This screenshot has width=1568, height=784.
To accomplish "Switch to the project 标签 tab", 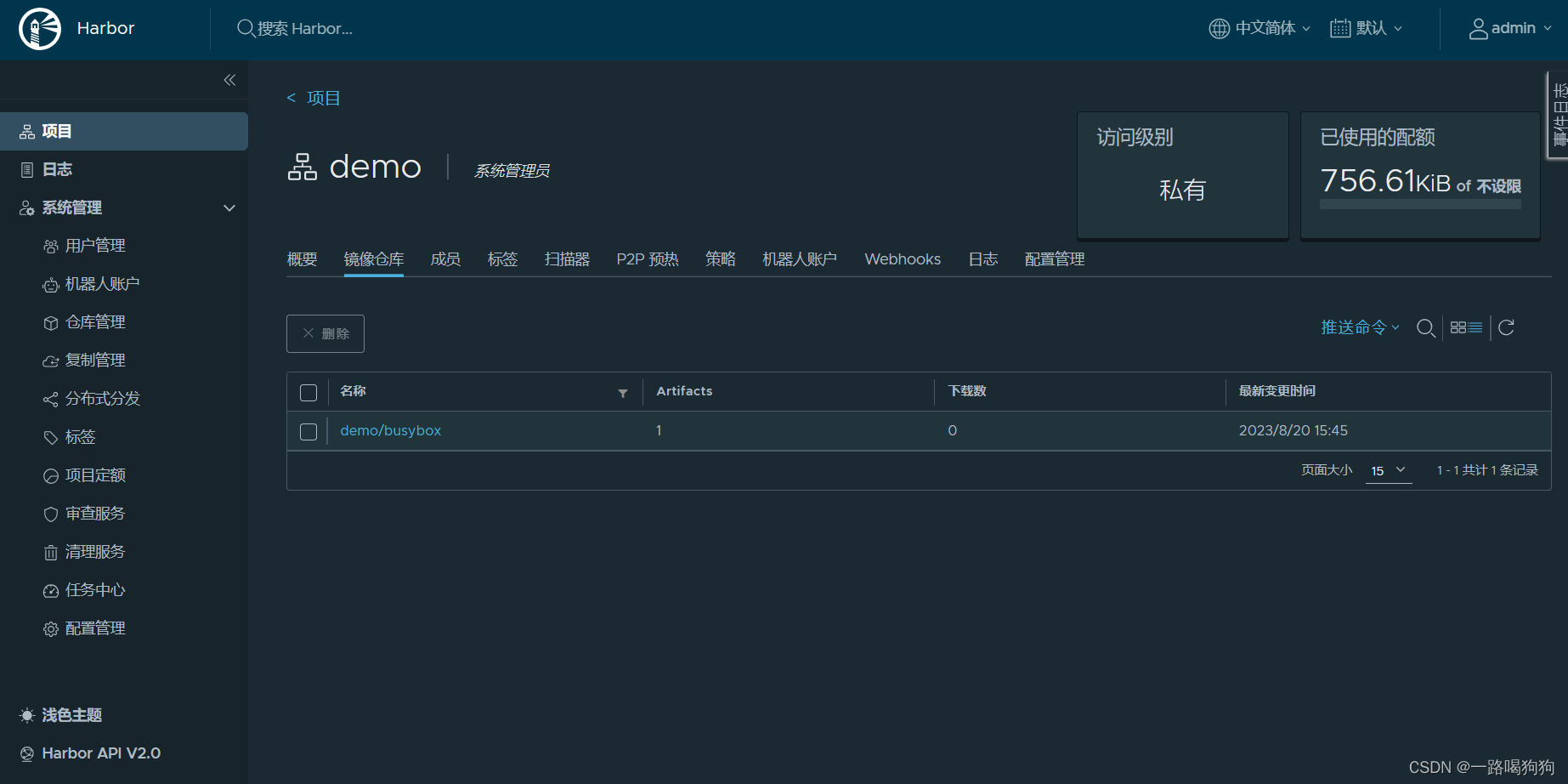I will tap(502, 259).
